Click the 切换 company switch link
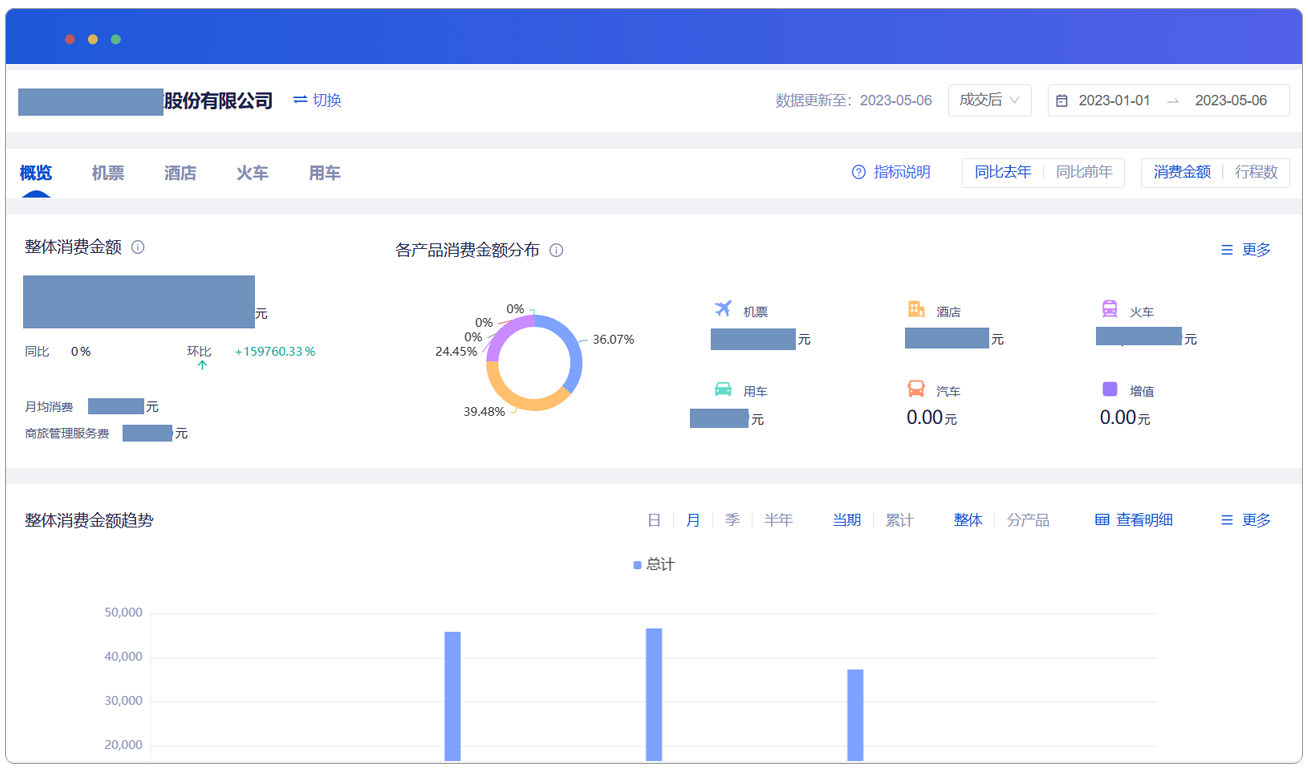The width and height of the screenshot is (1308, 778). point(317,100)
